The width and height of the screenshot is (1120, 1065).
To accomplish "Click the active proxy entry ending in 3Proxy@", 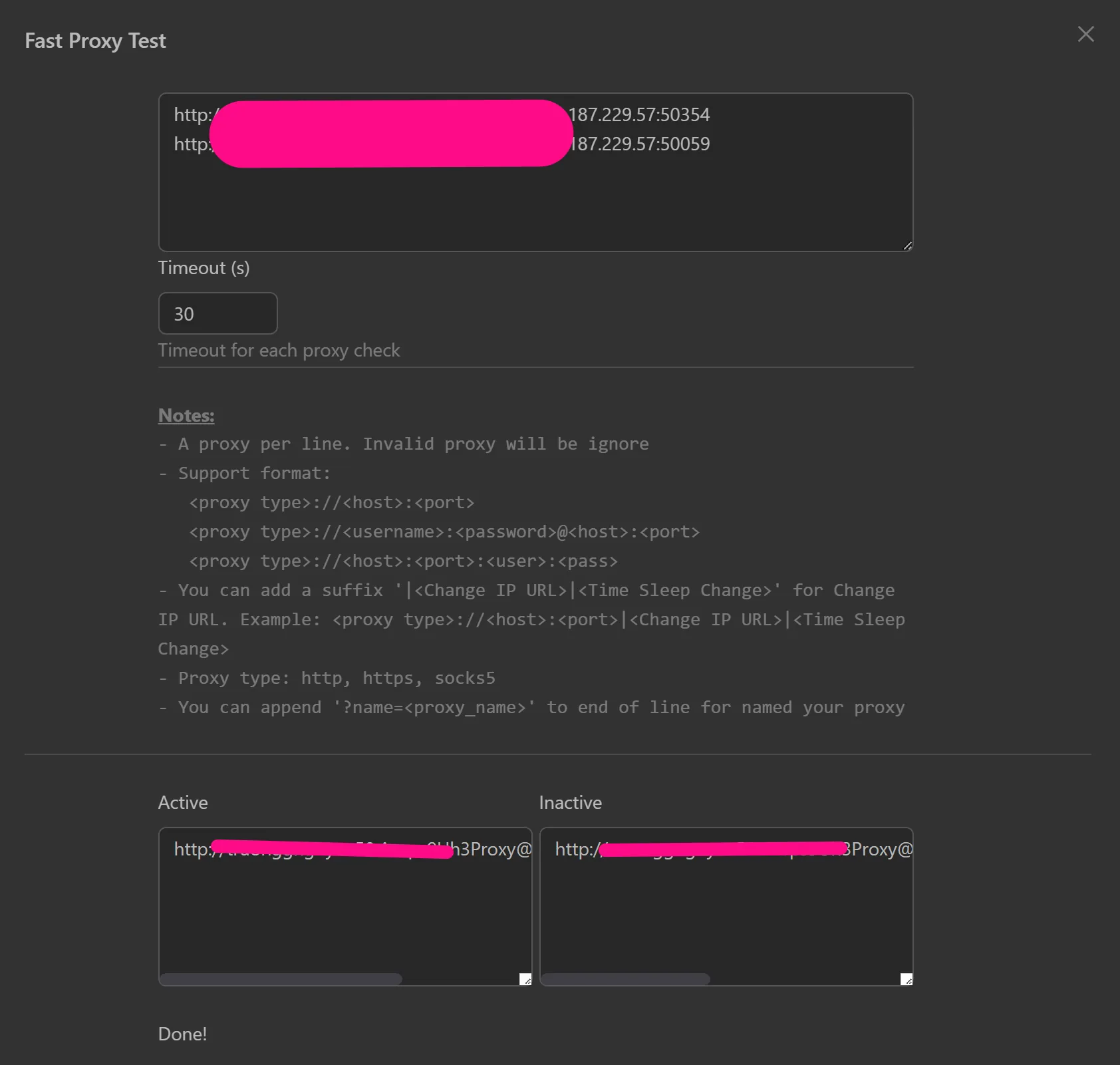I will tap(351, 849).
